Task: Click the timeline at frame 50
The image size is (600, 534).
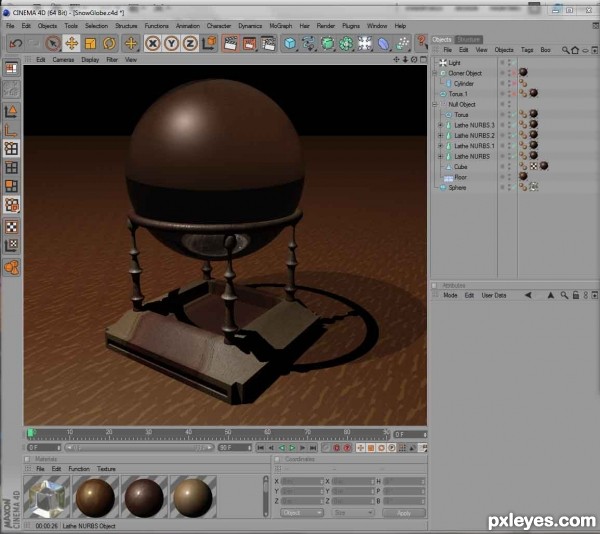Action: [228, 433]
